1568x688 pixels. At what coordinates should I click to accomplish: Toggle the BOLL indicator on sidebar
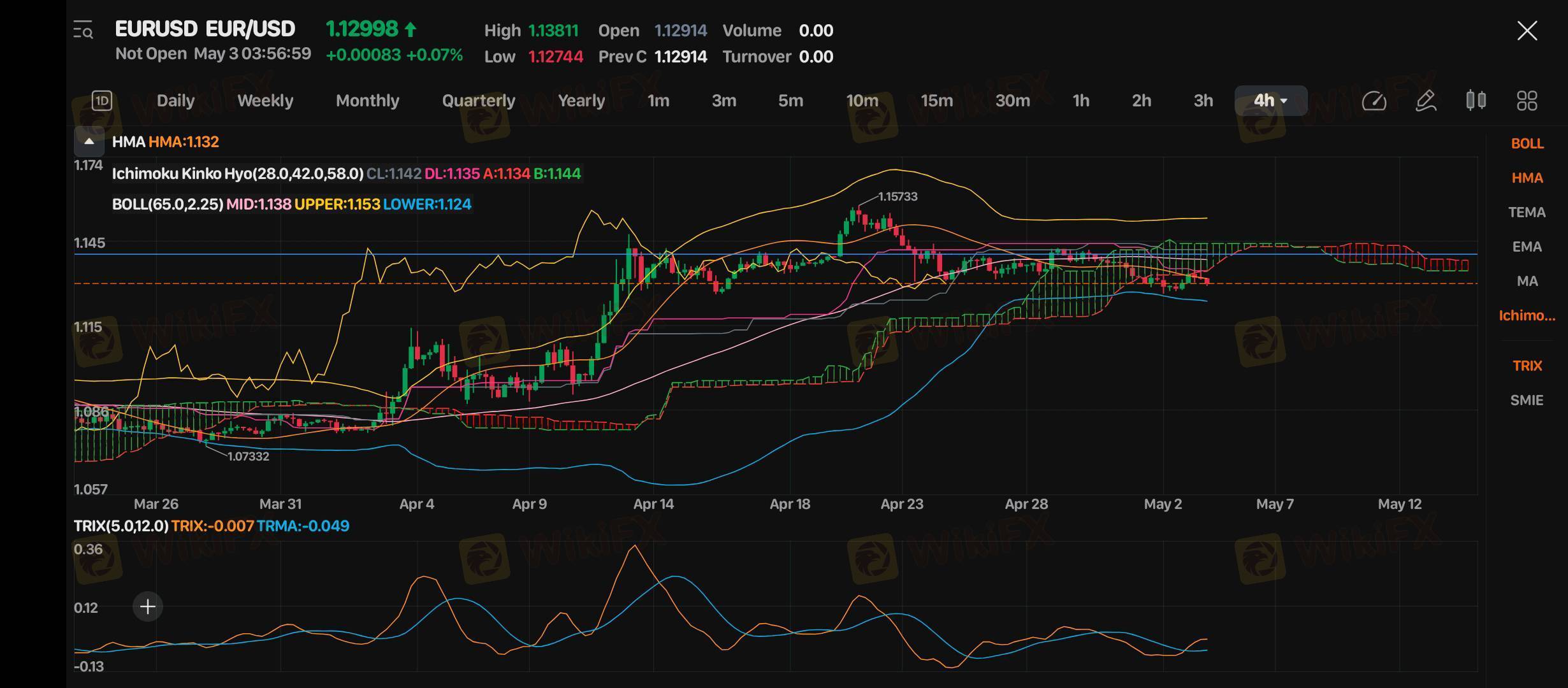coord(1527,144)
